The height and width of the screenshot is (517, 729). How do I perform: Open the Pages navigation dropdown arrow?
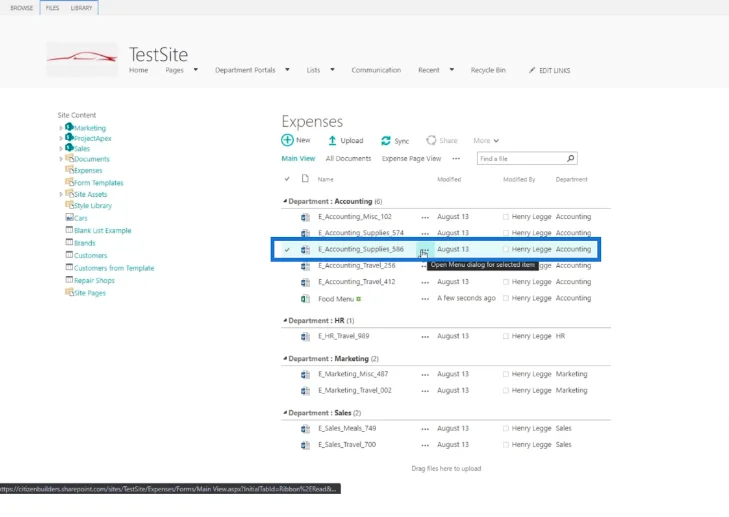tap(196, 70)
